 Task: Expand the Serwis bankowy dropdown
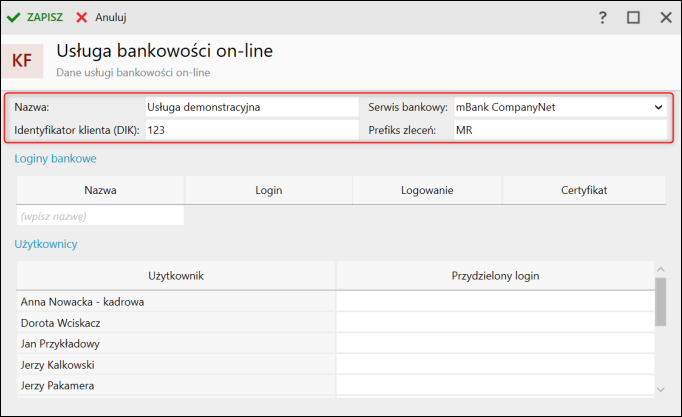pyautogui.click(x=659, y=106)
